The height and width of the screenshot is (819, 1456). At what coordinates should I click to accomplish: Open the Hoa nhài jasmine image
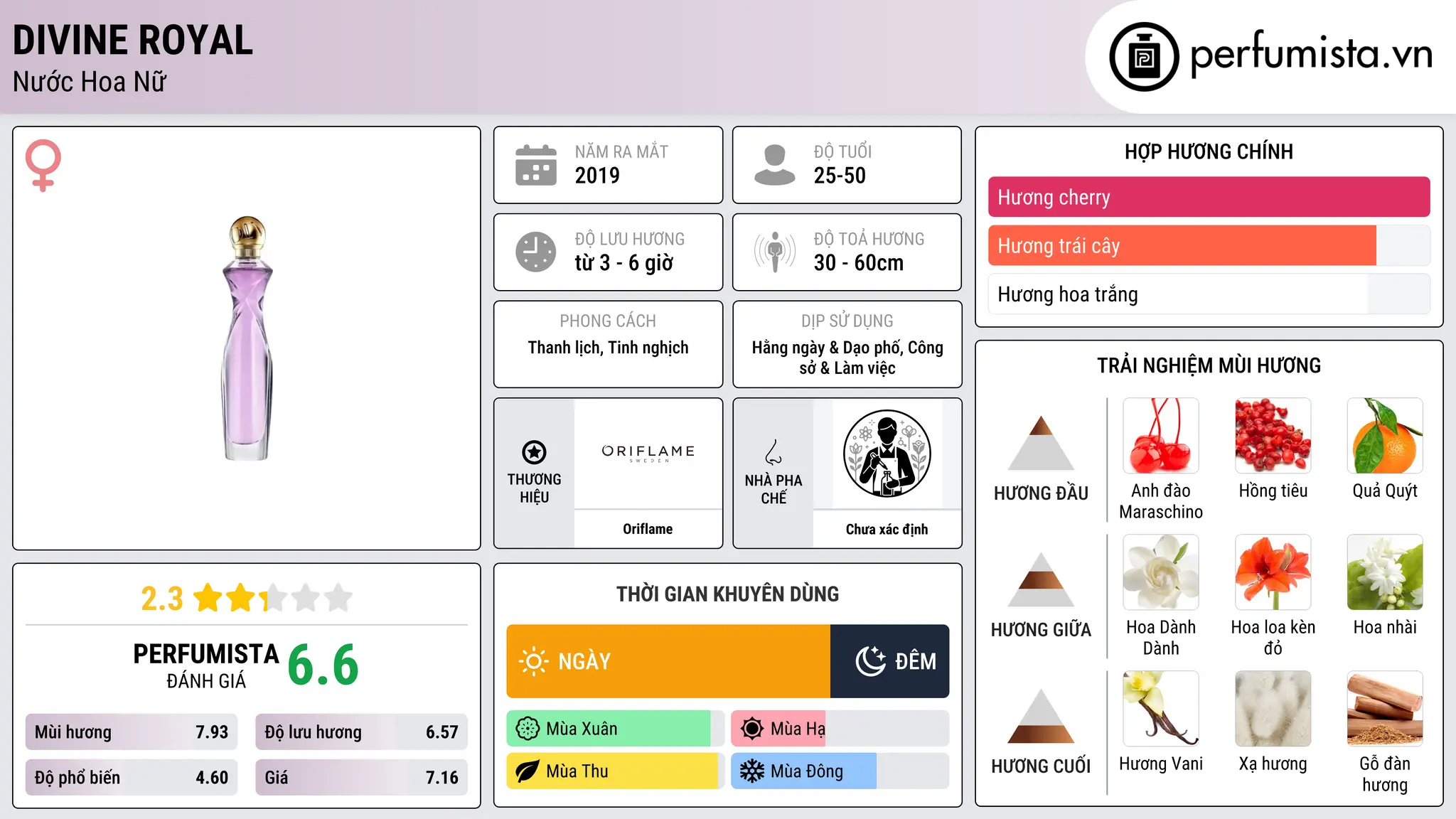pos(1385,572)
